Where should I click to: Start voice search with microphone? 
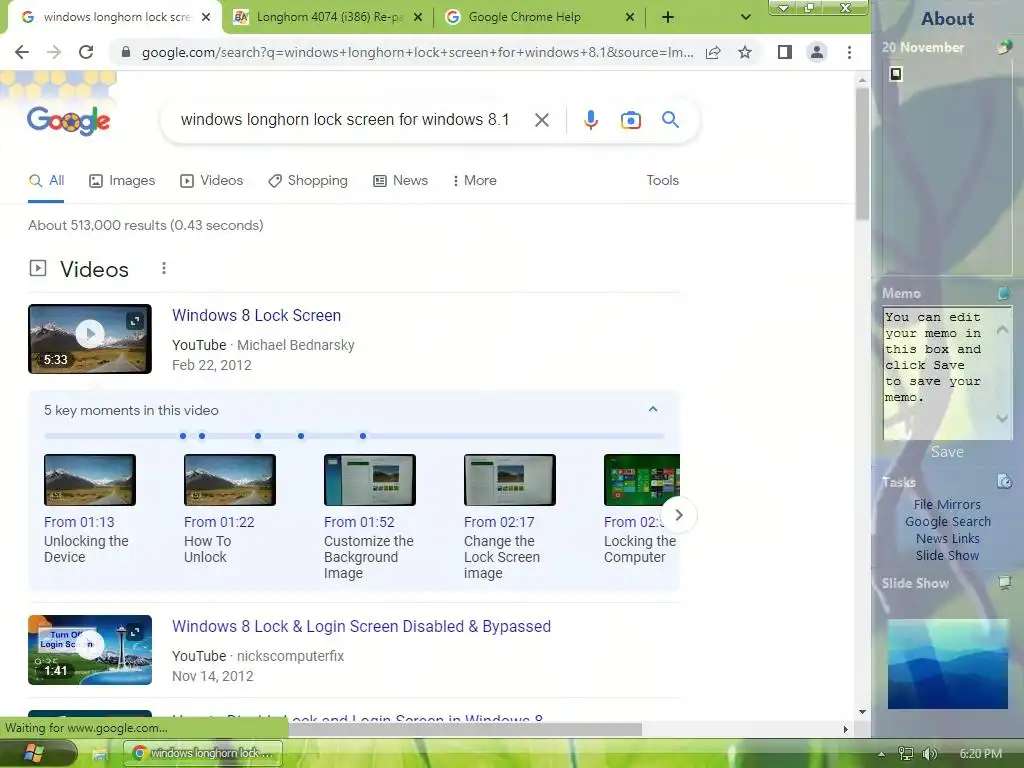pos(590,120)
